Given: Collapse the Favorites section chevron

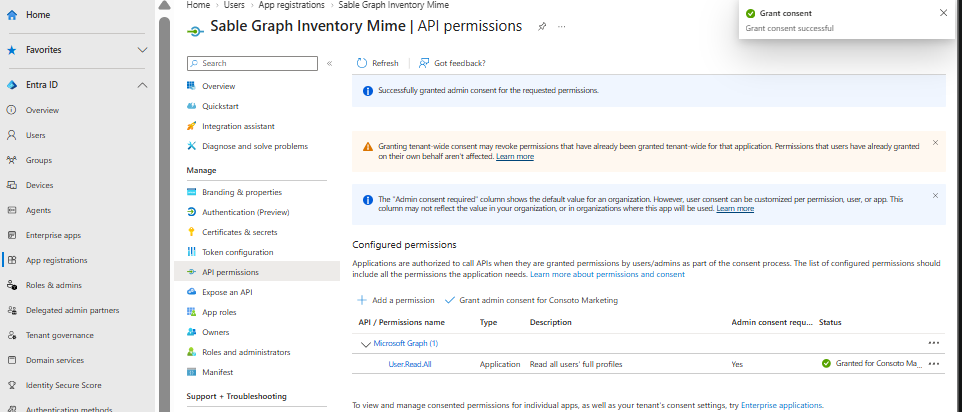Looking at the screenshot, I should 142,50.
